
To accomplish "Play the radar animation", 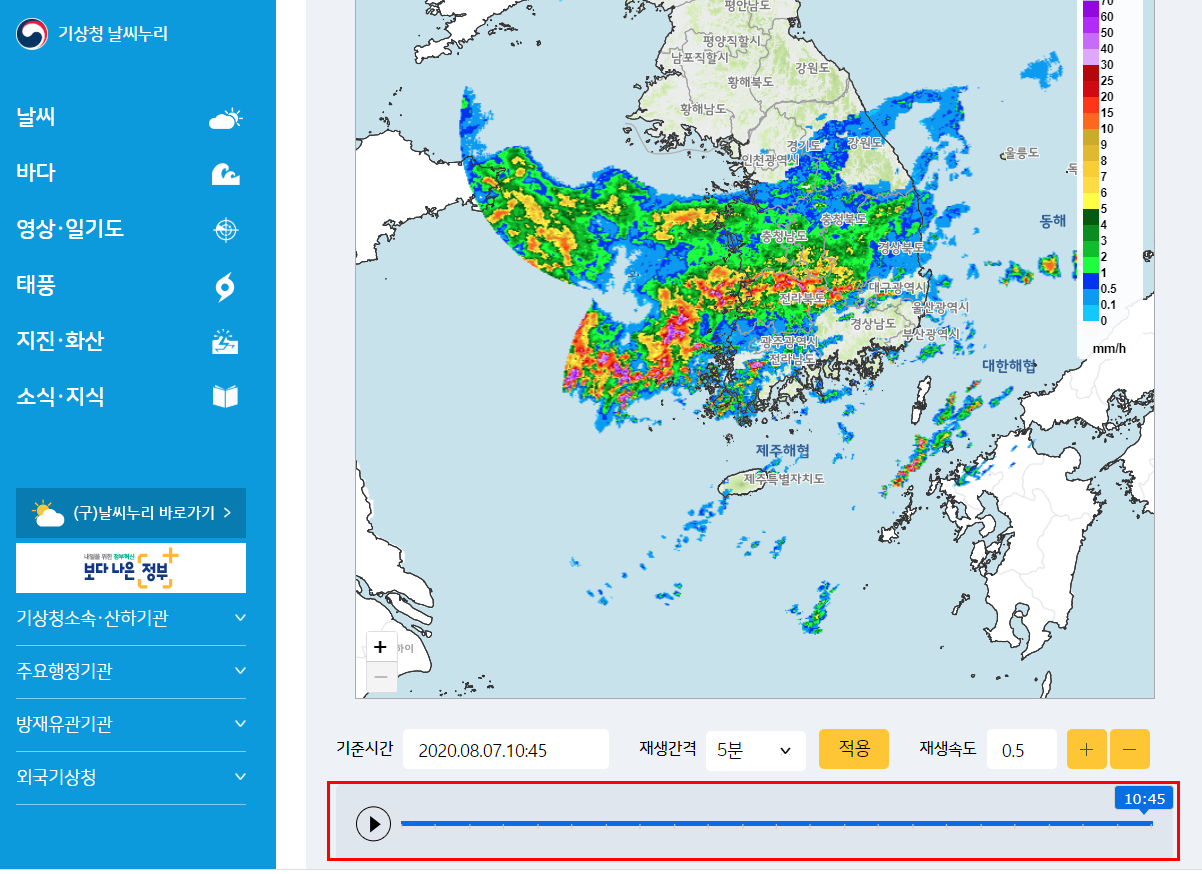I will tap(374, 824).
